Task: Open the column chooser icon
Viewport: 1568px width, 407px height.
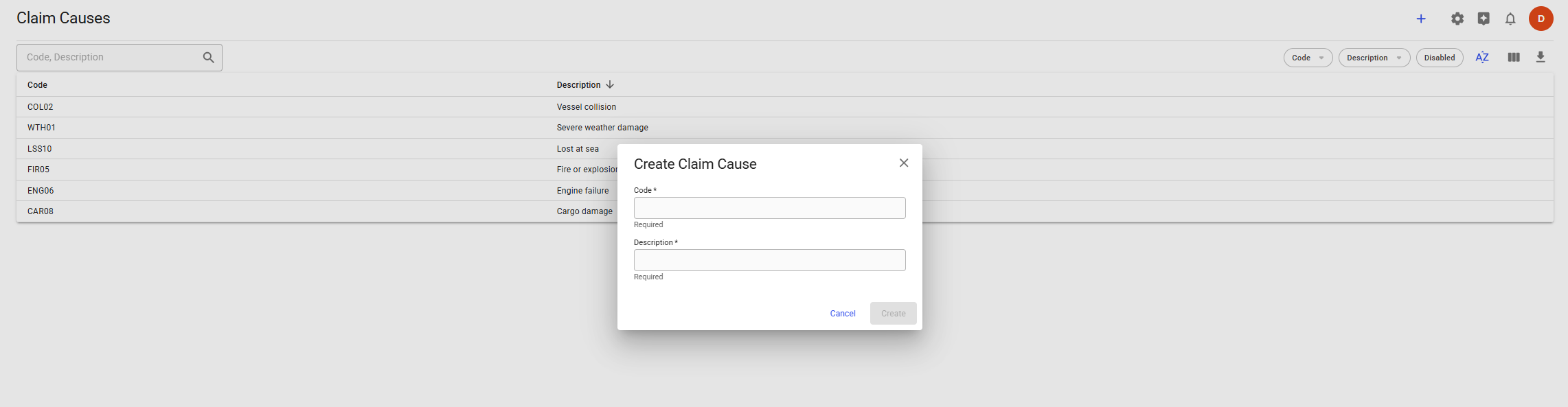Action: click(x=1514, y=58)
